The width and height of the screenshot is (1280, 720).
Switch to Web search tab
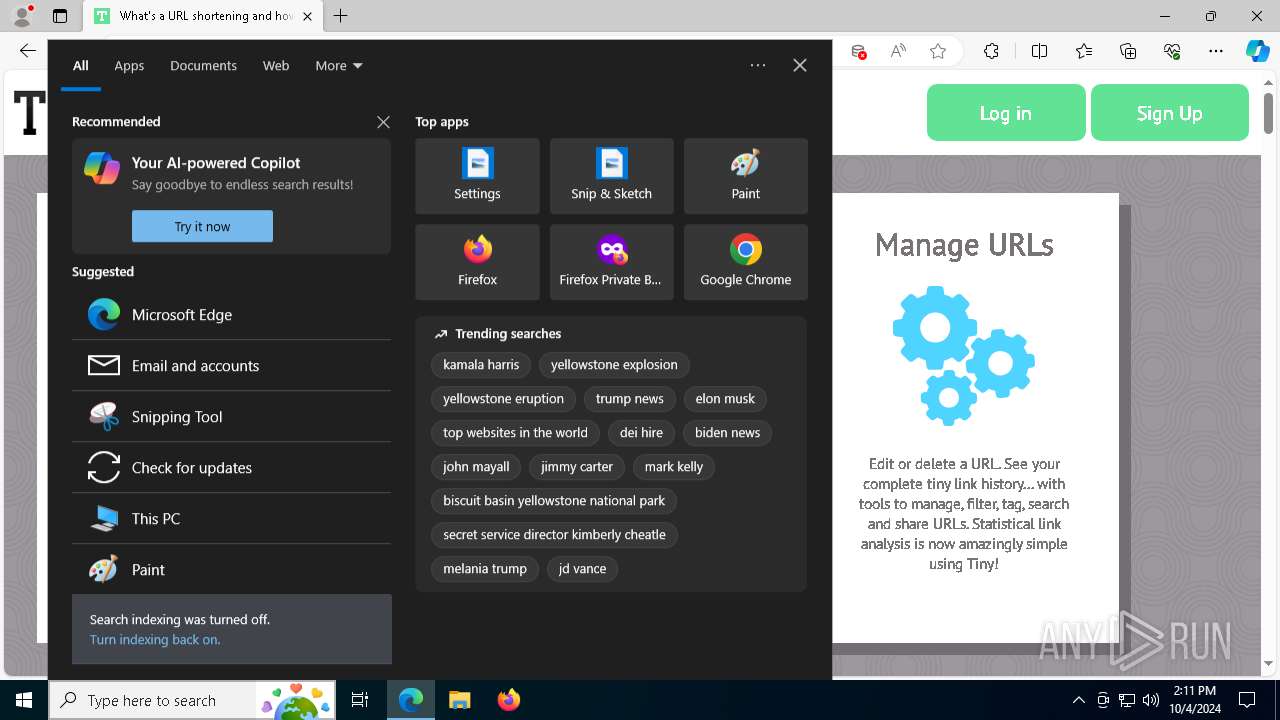pyautogui.click(x=276, y=66)
